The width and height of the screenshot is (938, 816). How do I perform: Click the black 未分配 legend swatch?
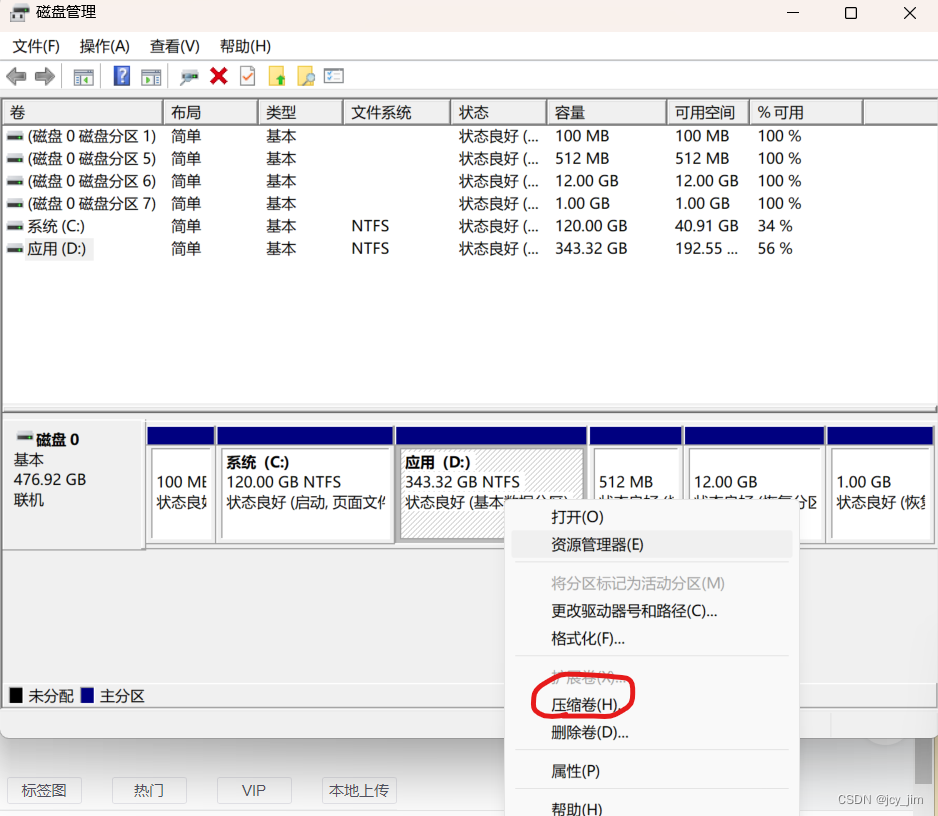[16, 696]
